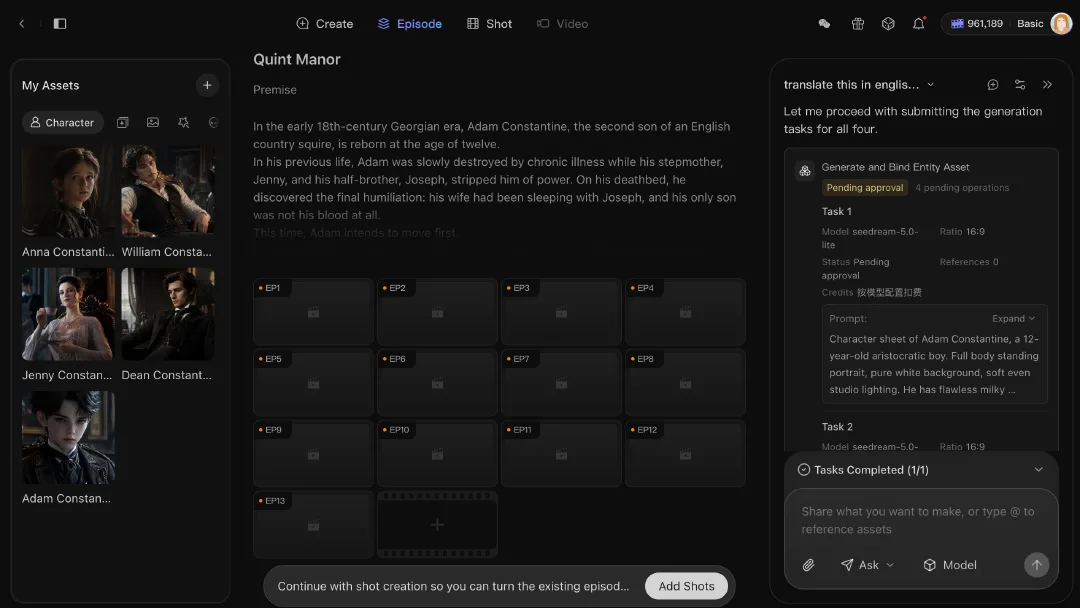
Task: Toggle the left sidebar panel icon
Action: (x=60, y=23)
